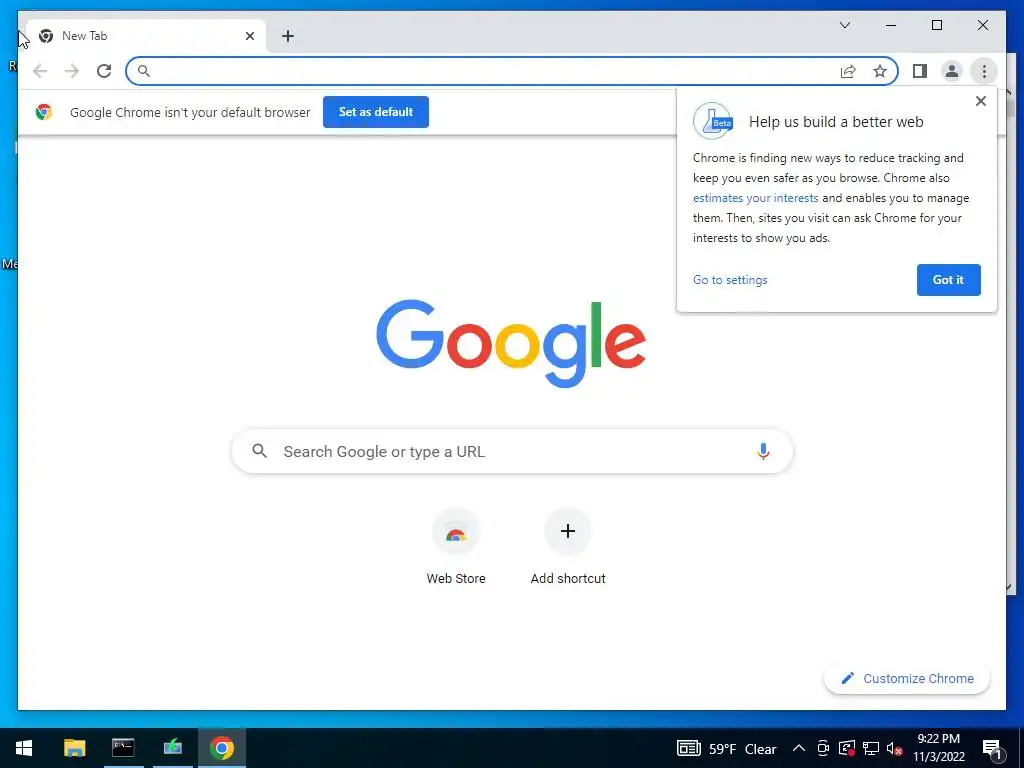The width and height of the screenshot is (1024, 768).
Task: Expand the tab search chevron
Action: (844, 25)
